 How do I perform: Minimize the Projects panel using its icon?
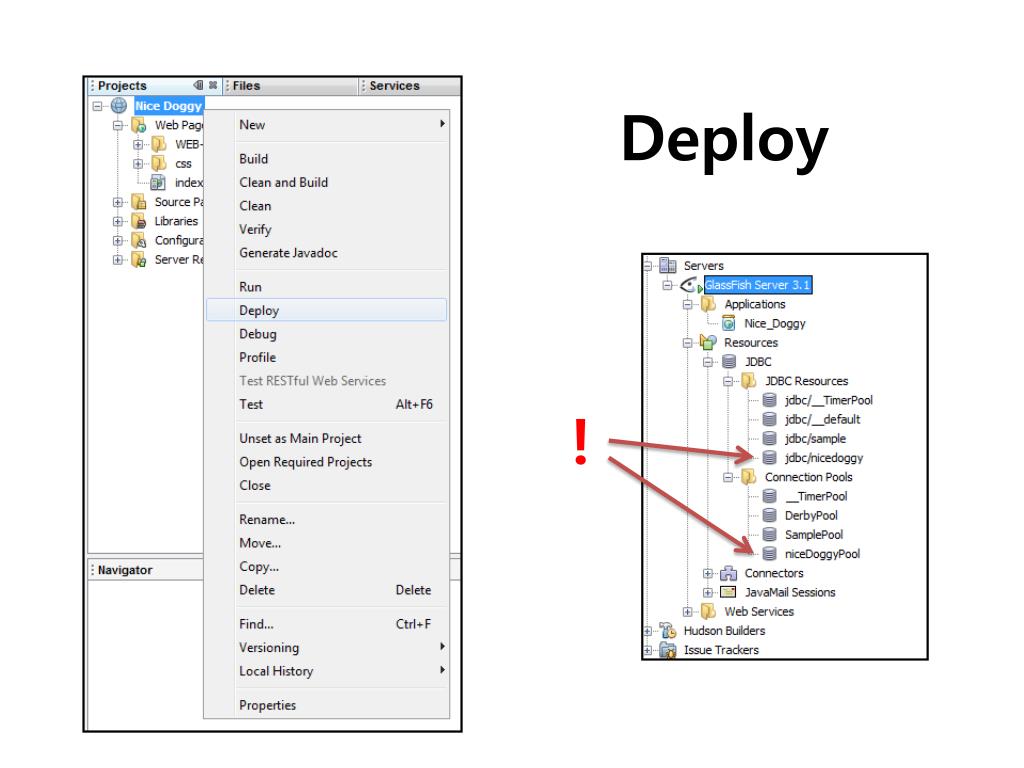pyautogui.click(x=199, y=85)
